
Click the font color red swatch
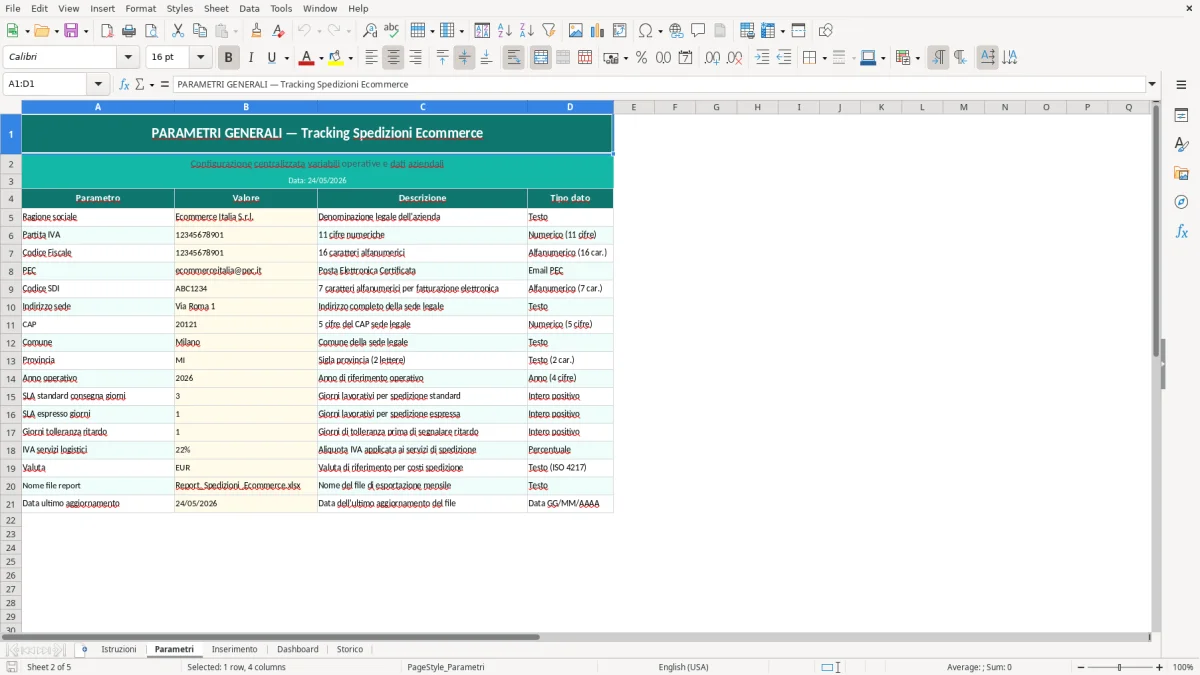pos(307,58)
